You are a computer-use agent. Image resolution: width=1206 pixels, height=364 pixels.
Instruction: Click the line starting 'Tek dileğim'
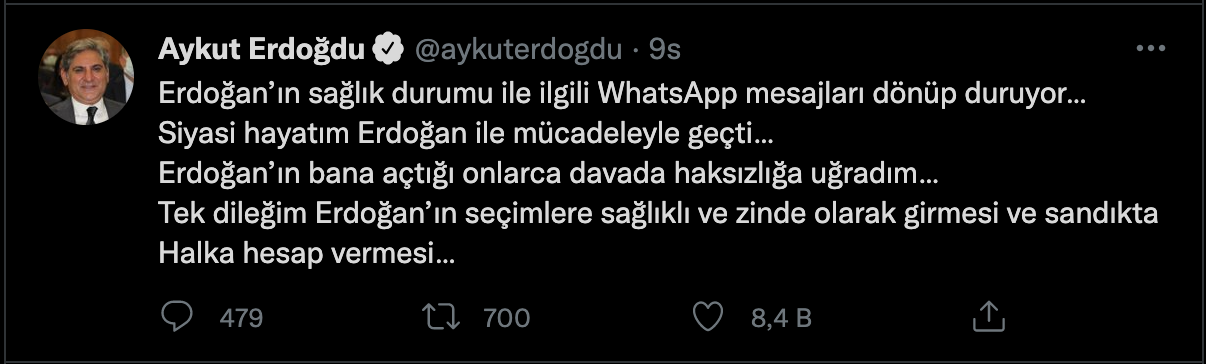pyautogui.click(x=657, y=215)
